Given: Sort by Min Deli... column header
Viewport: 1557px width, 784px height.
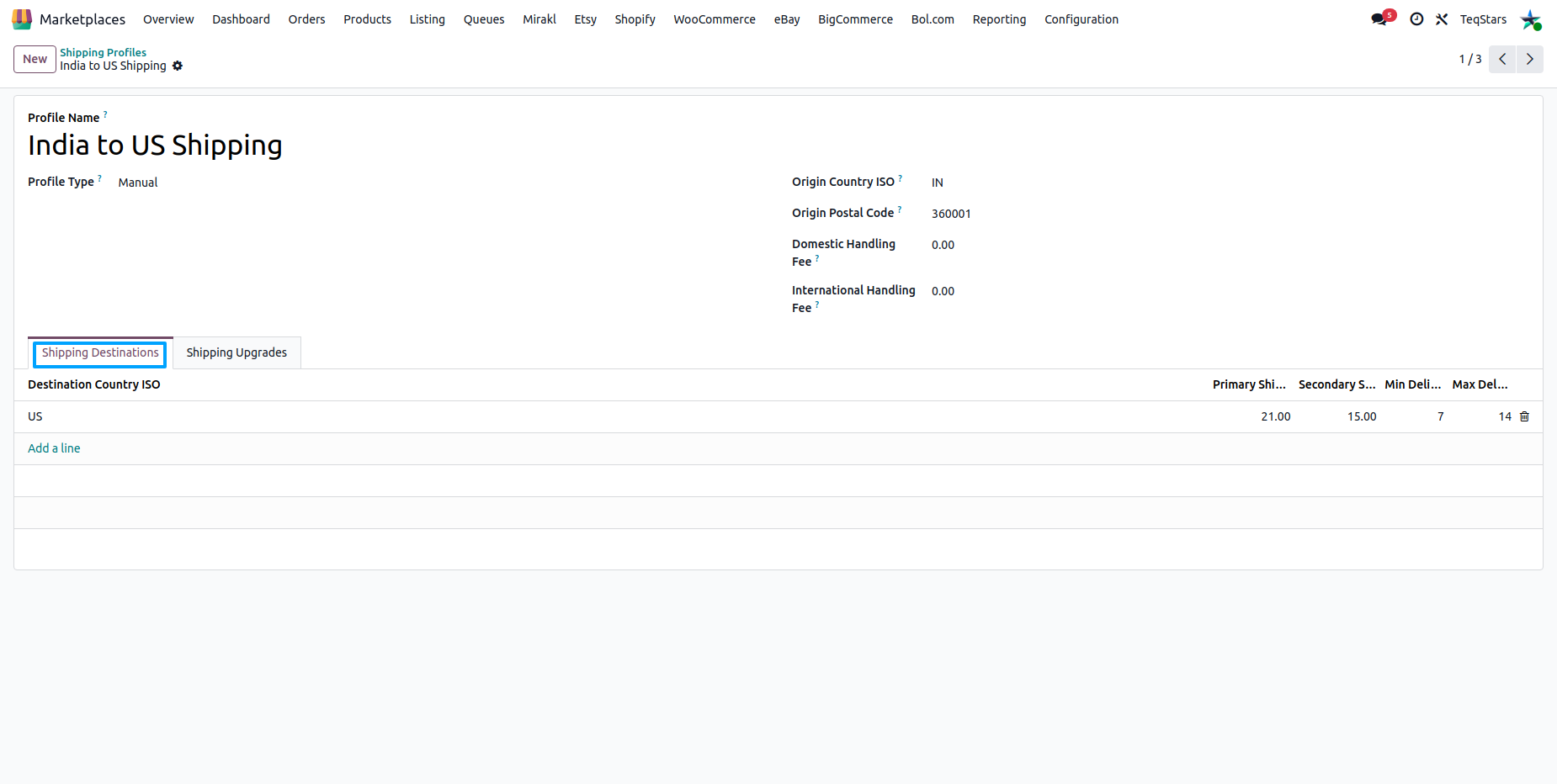Looking at the screenshot, I should click(1413, 384).
